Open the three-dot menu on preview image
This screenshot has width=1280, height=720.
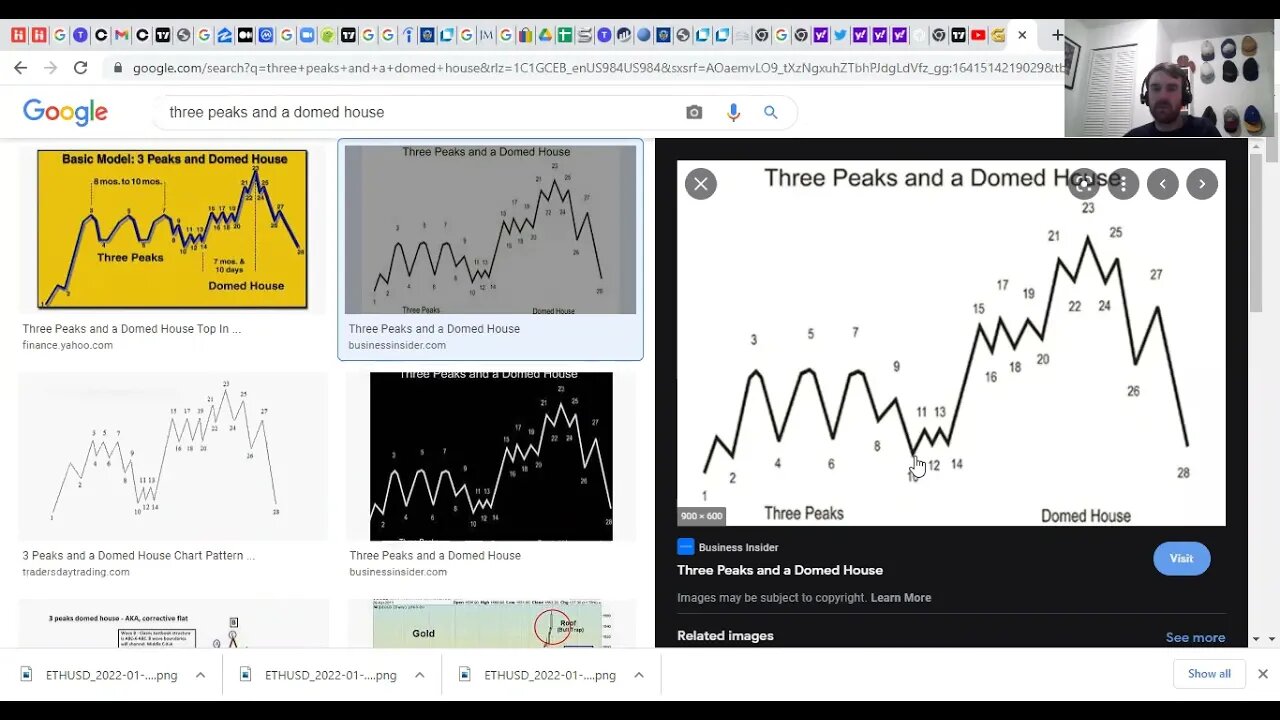(1123, 184)
